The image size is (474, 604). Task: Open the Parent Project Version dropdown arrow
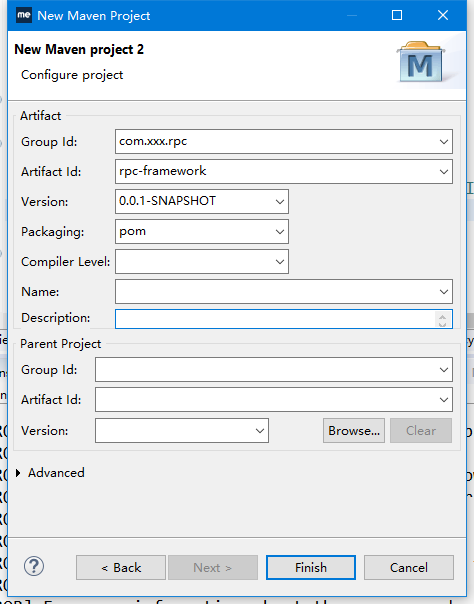coord(260,431)
